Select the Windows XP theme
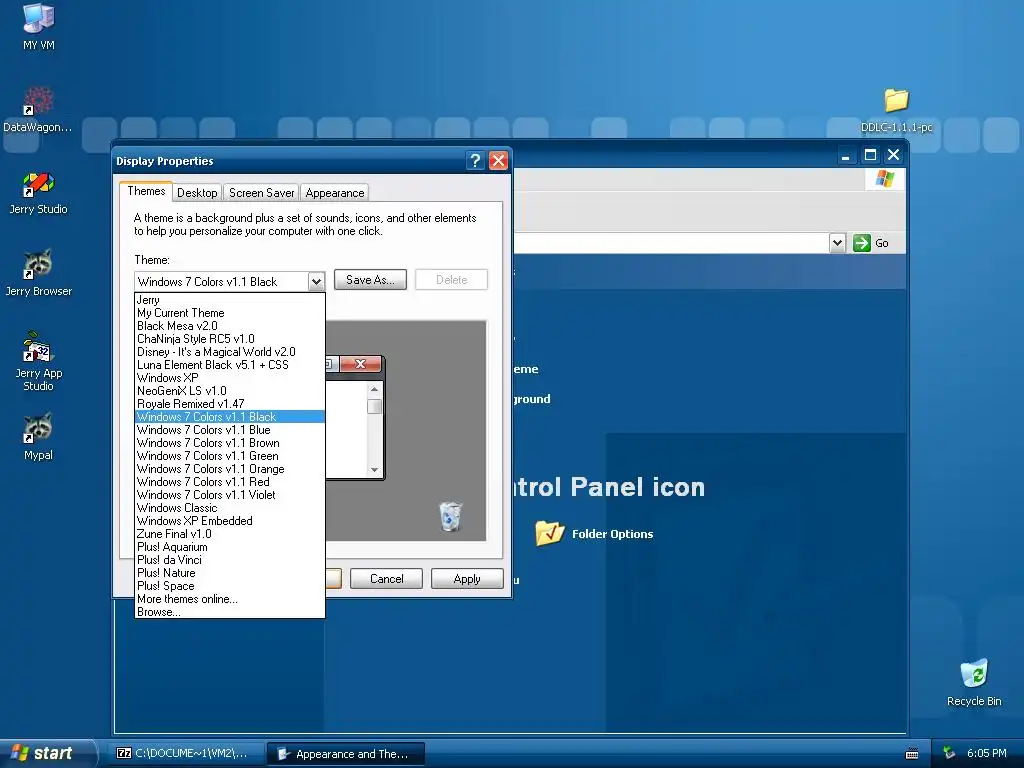The height and width of the screenshot is (768, 1024). (x=230, y=378)
